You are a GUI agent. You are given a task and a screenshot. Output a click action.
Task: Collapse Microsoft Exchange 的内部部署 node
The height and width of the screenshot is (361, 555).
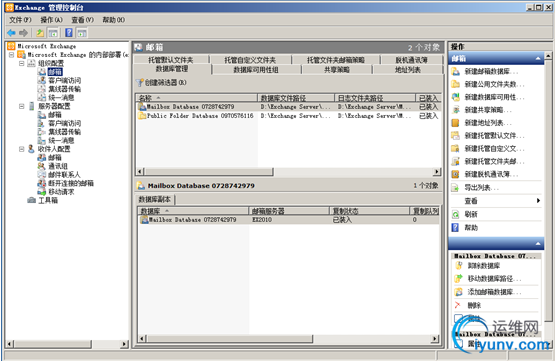pos(12,55)
